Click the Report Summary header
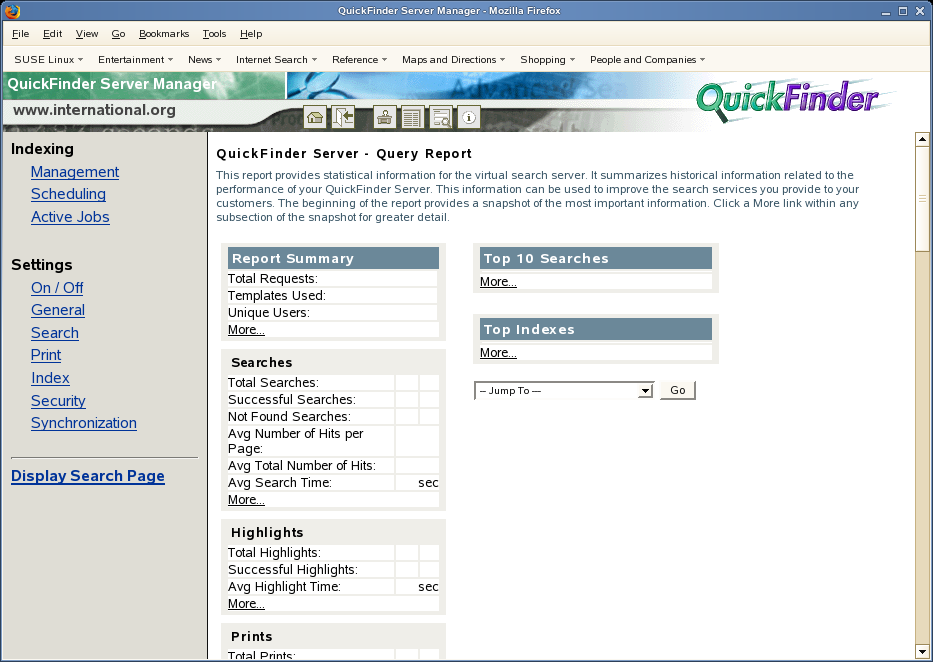 point(333,258)
